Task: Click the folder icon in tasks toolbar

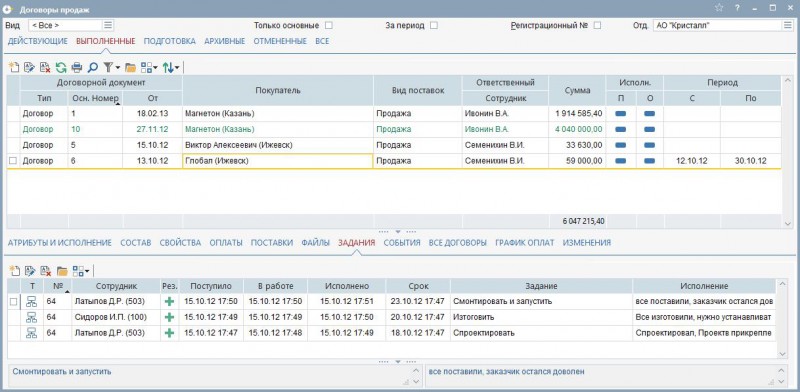Action: click(62, 271)
